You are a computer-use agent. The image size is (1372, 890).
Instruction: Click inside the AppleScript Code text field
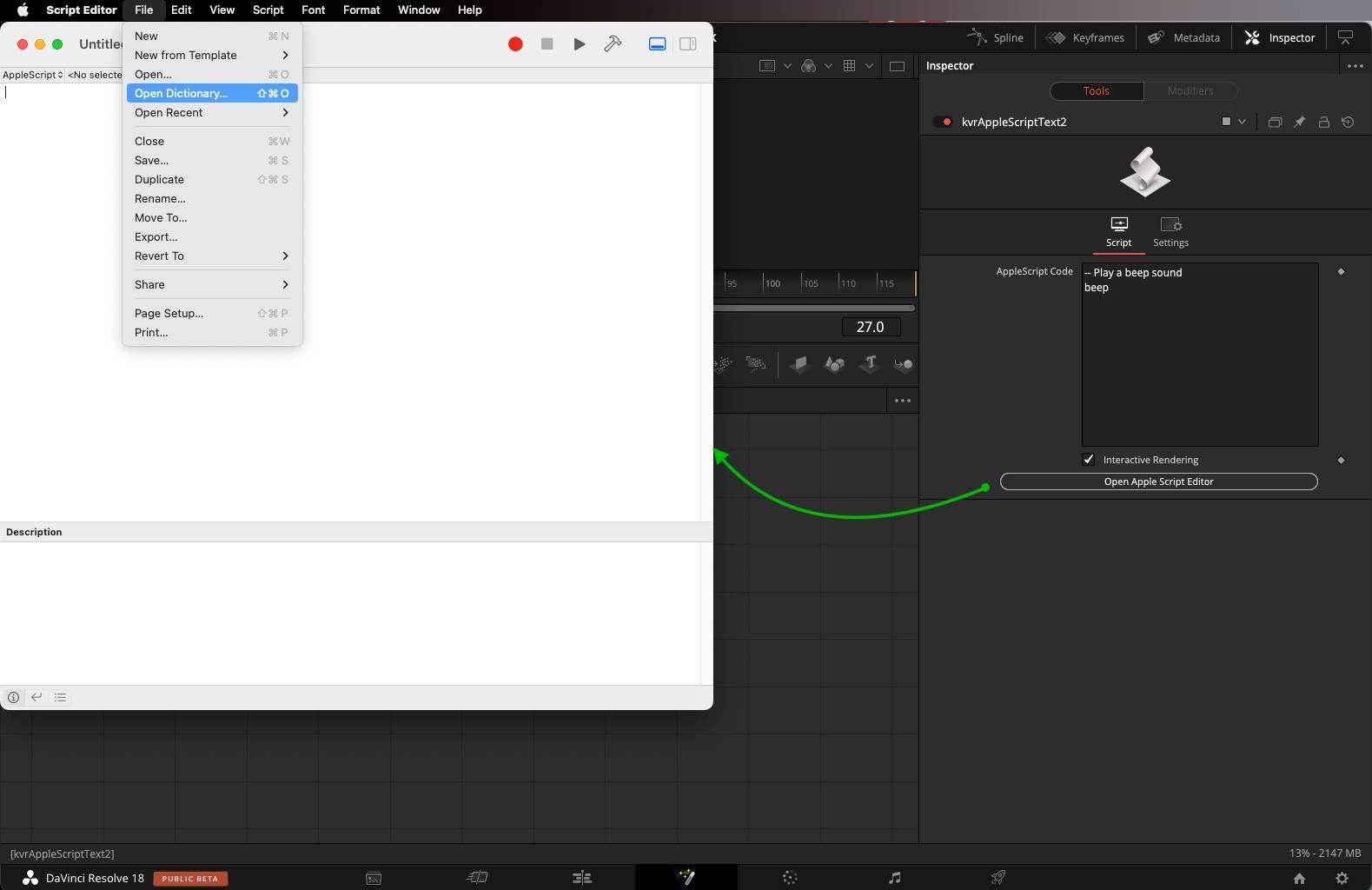pos(1200,355)
